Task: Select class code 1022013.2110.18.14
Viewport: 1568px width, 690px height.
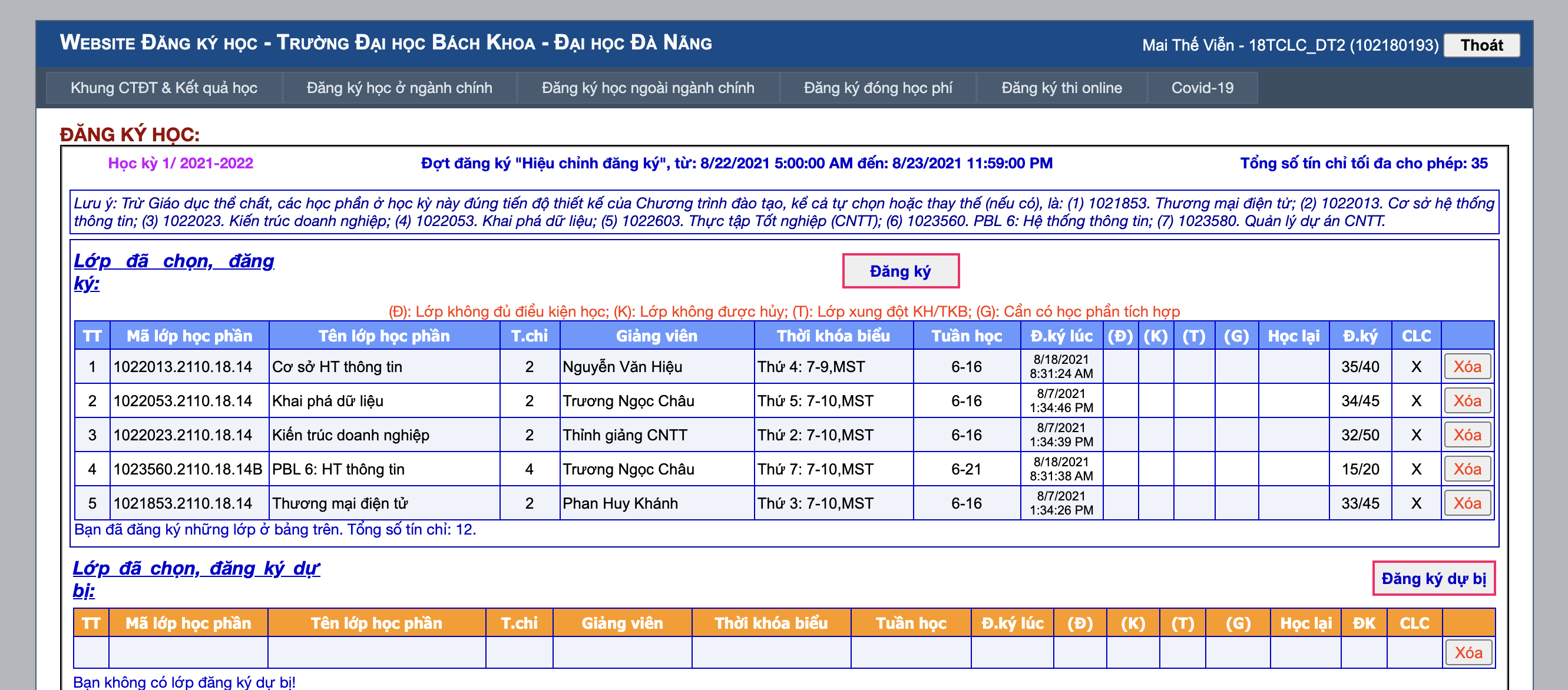Action: pyautogui.click(x=183, y=367)
